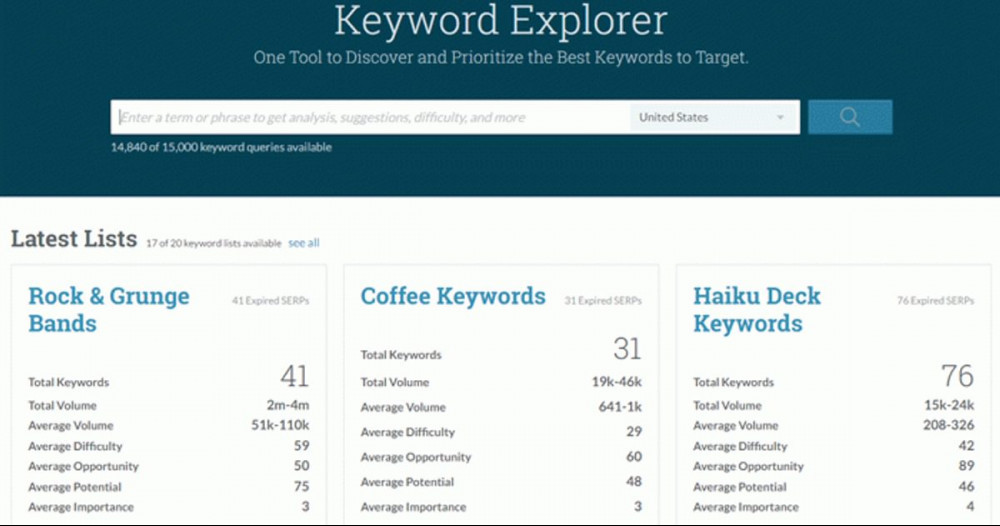
Task: Click Coffee Average Difficulty 29
Action: (634, 432)
